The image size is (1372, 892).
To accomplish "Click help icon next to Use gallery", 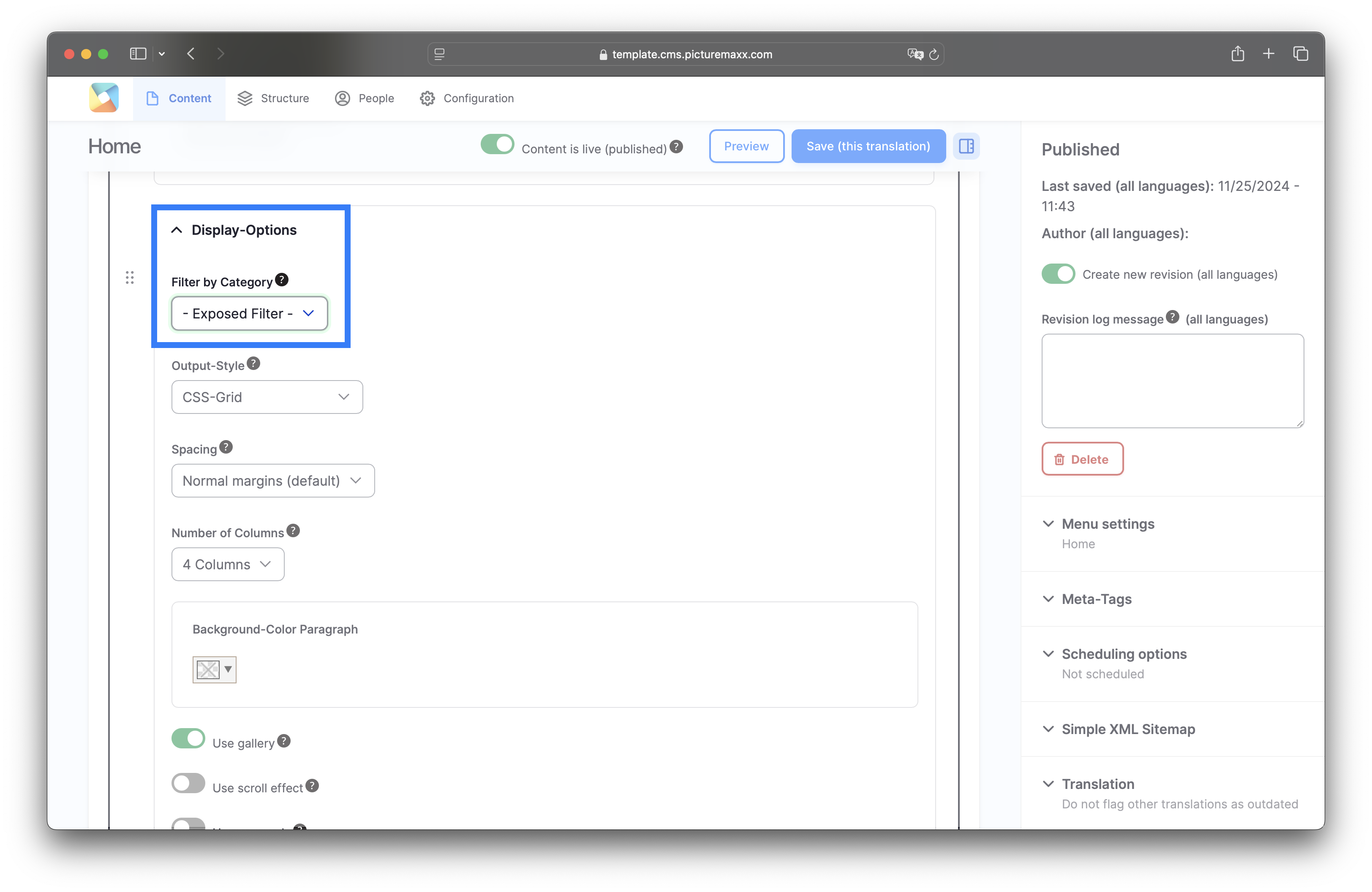I will coord(283,741).
